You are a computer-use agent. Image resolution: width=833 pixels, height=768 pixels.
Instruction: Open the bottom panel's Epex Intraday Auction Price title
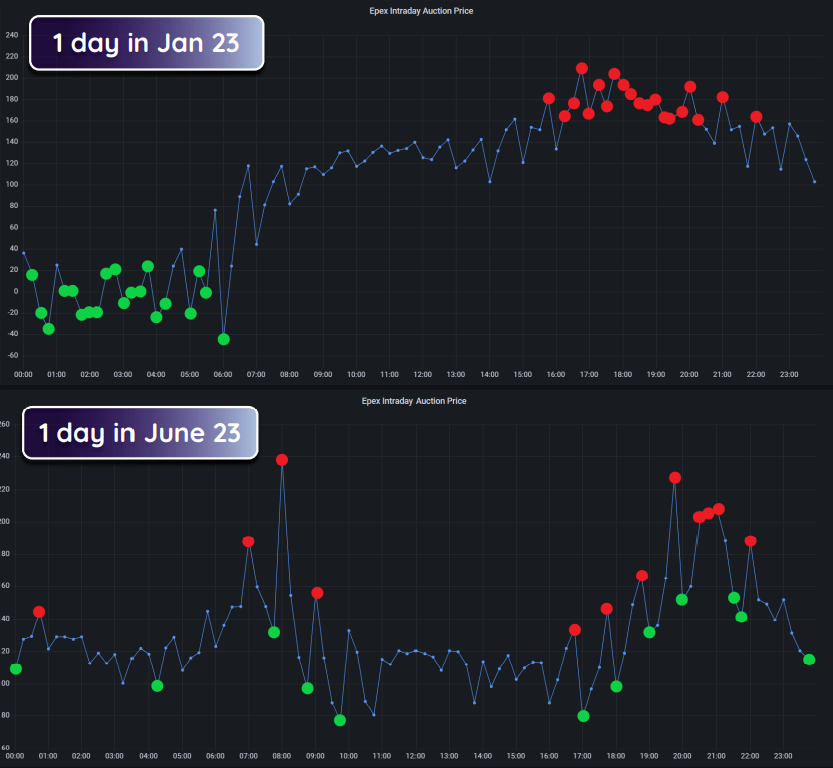(x=414, y=401)
